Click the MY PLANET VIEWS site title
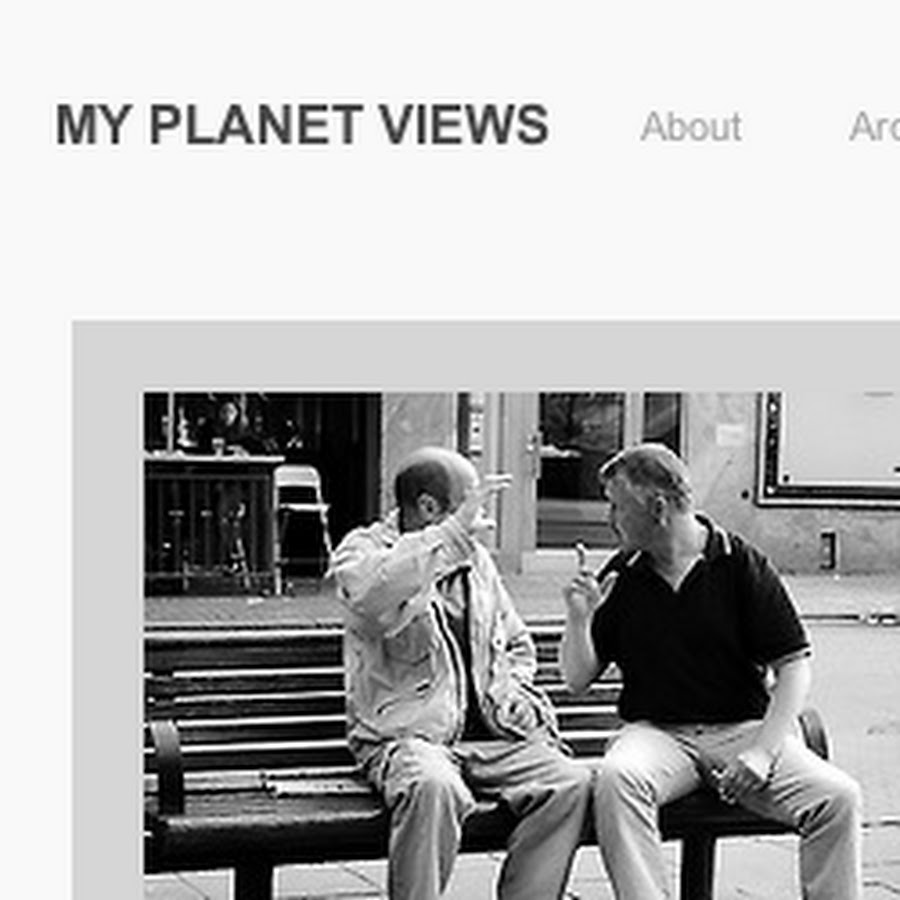 [x=302, y=125]
